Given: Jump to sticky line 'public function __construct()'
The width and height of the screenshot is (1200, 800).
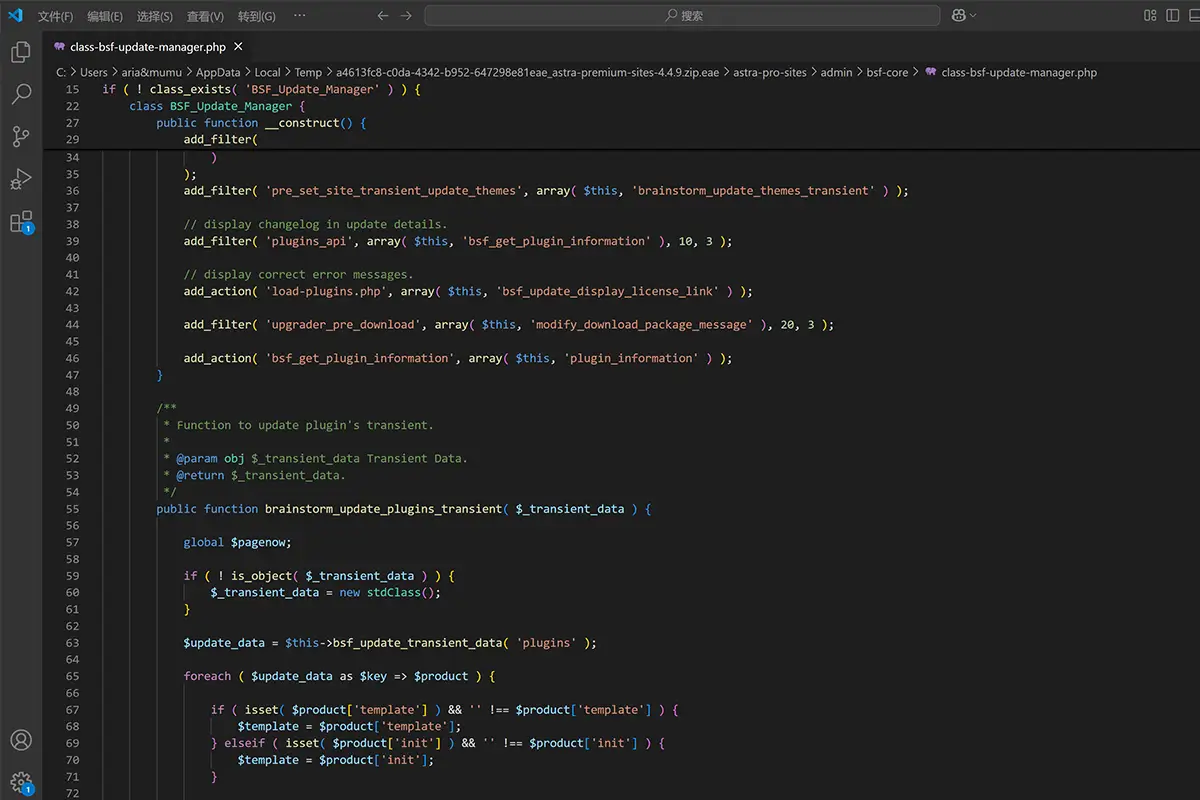Looking at the screenshot, I should [x=261, y=123].
